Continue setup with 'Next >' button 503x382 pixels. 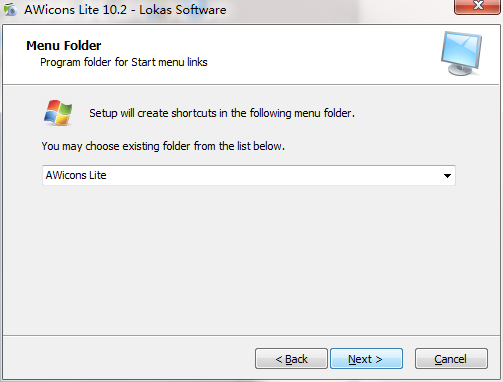pos(366,359)
